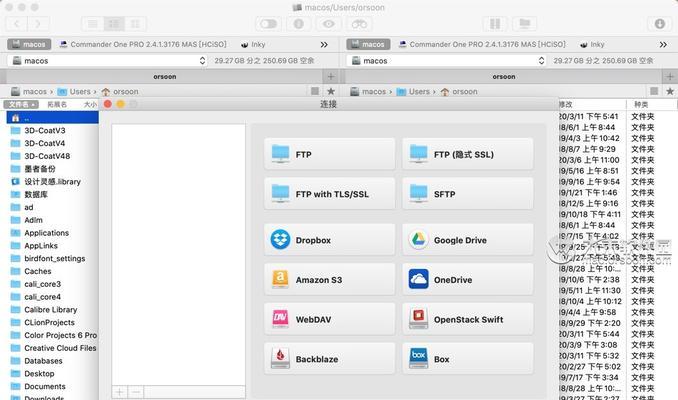
Task: Select right pane macos drive tab
Action: 368,44
